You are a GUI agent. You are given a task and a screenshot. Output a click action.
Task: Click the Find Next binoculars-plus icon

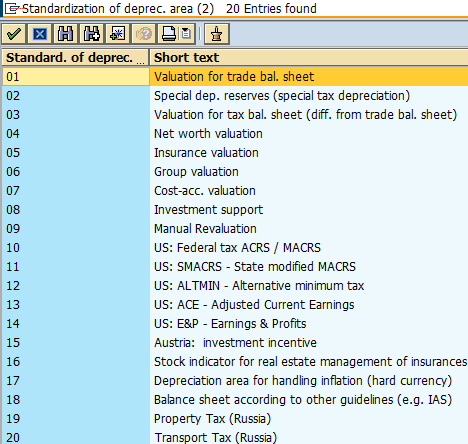[x=91, y=34]
